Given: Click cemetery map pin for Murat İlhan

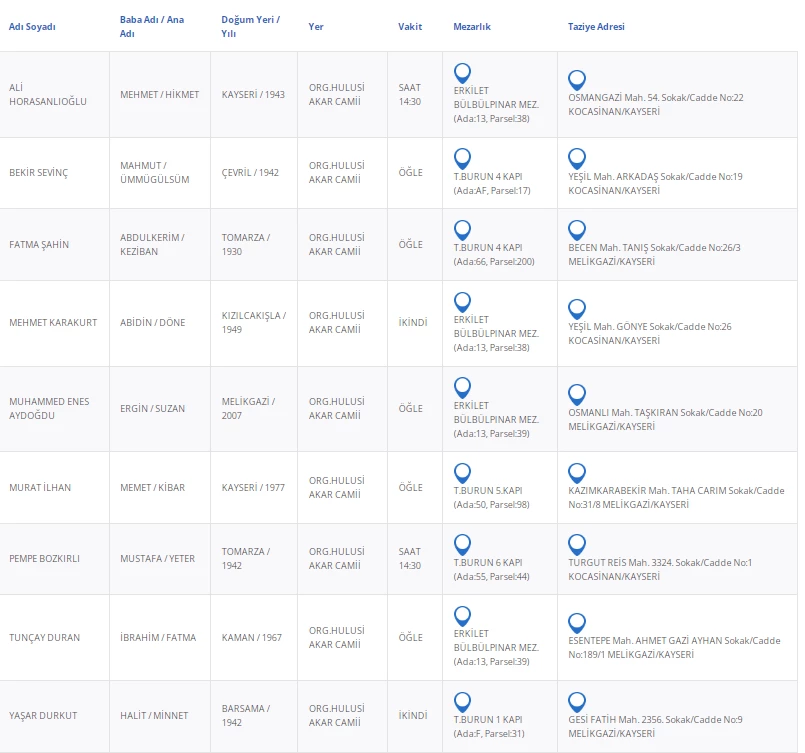Looking at the screenshot, I should (x=462, y=473).
